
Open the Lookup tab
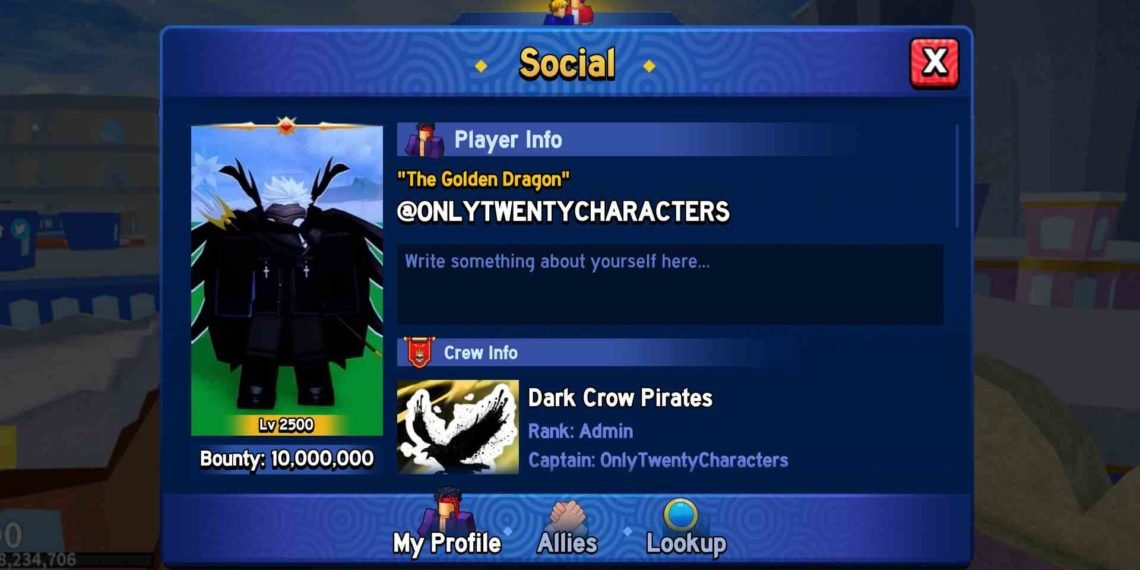[686, 543]
